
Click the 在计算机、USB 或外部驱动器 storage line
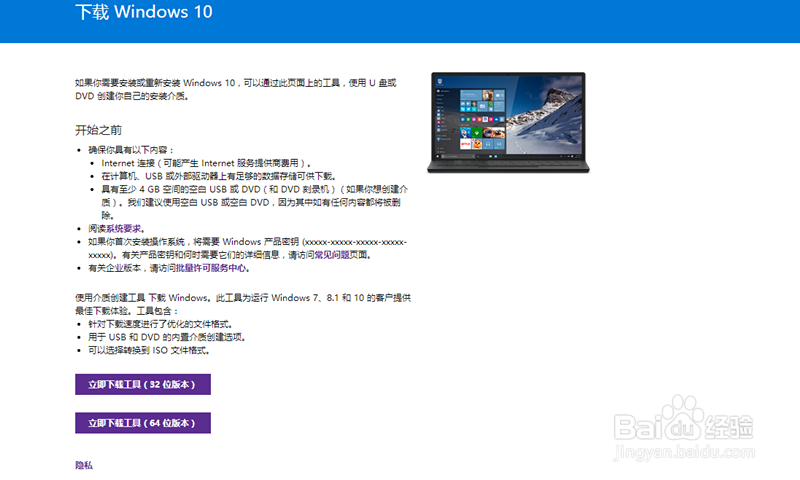pyautogui.click(x=218, y=176)
